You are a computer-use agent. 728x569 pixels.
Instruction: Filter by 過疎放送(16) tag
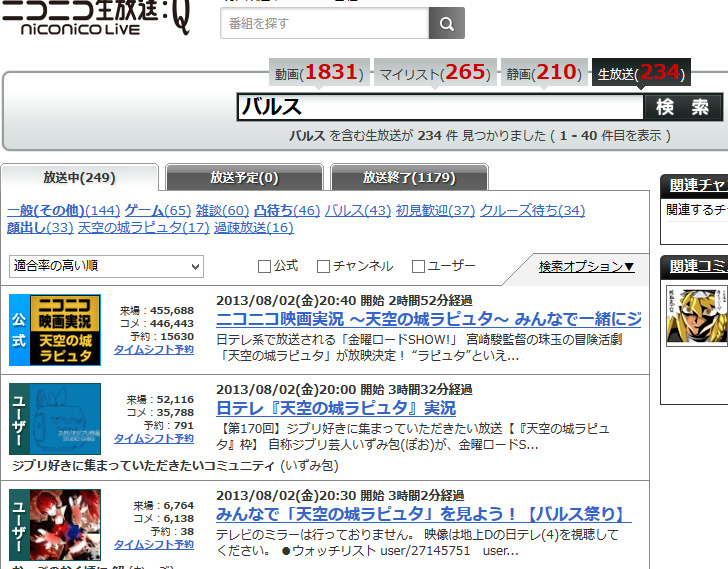click(x=254, y=228)
